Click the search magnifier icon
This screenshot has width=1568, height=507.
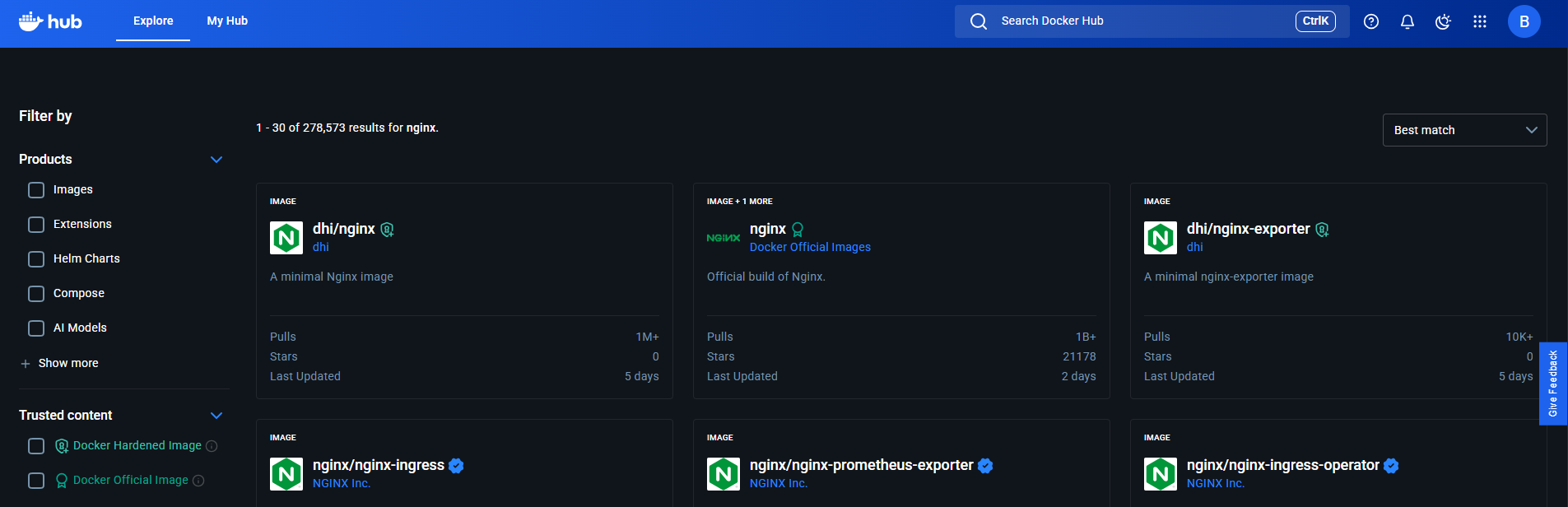tap(979, 21)
